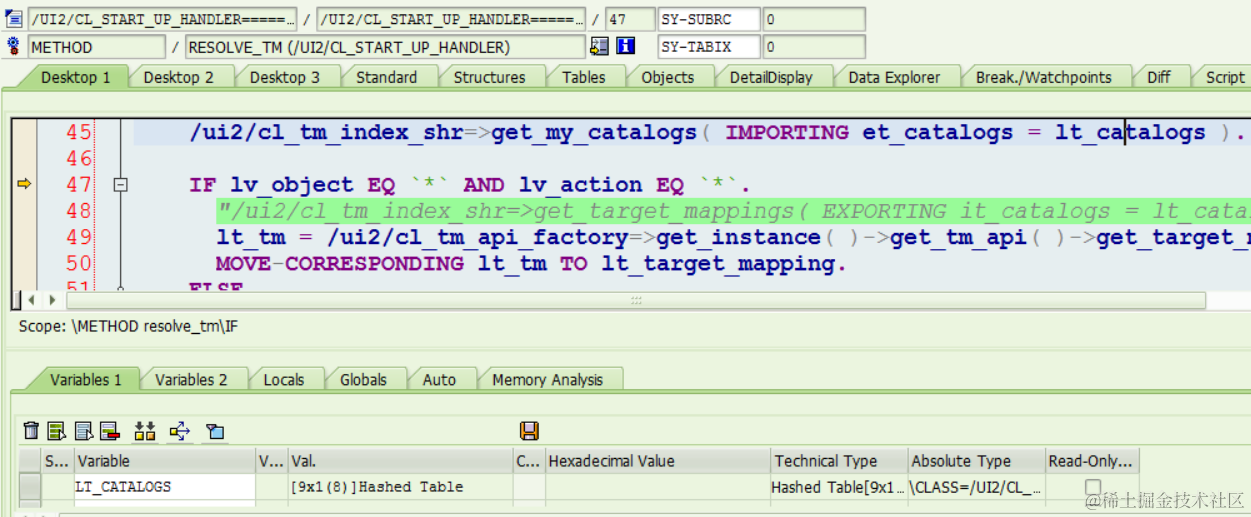Click the list icon with red minus

(110, 431)
